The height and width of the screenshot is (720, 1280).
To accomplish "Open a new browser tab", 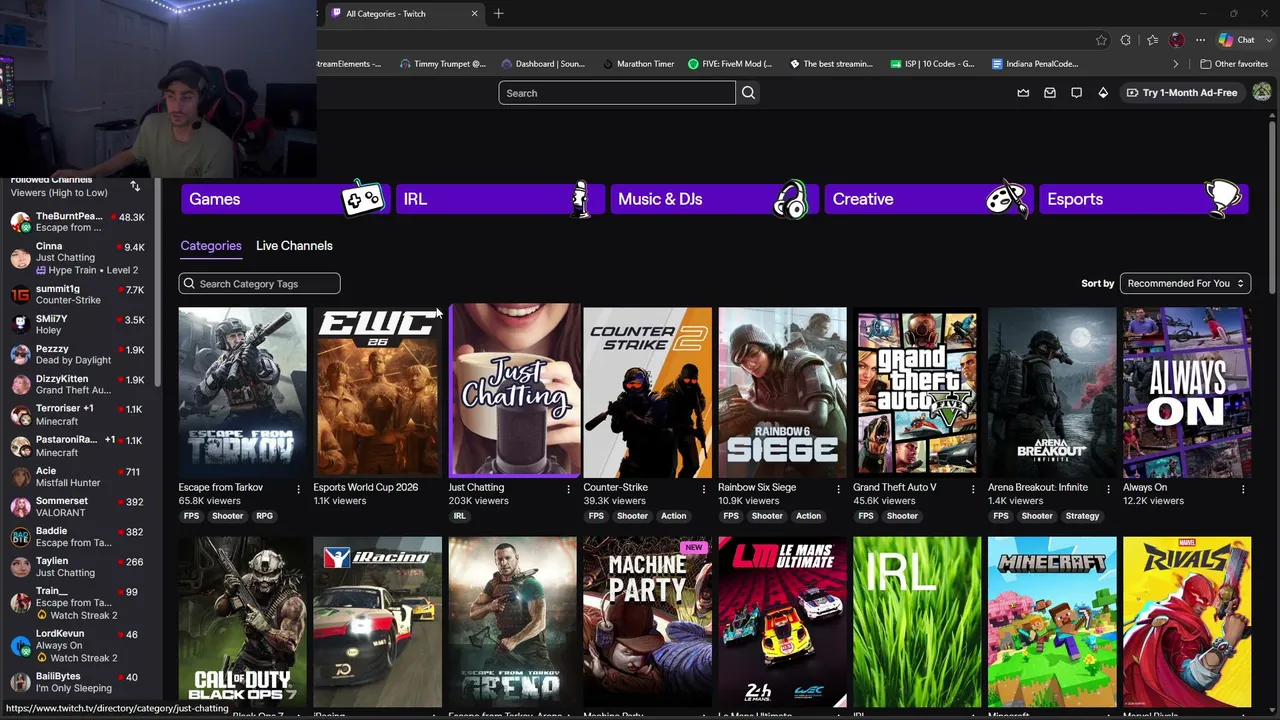I will (x=498, y=13).
